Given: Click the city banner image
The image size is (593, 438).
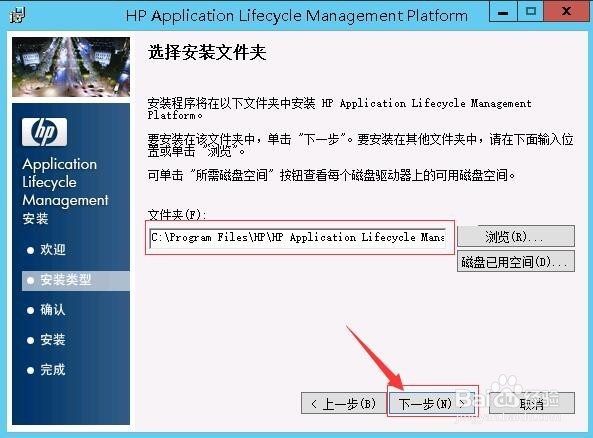Looking at the screenshot, I should [x=71, y=67].
